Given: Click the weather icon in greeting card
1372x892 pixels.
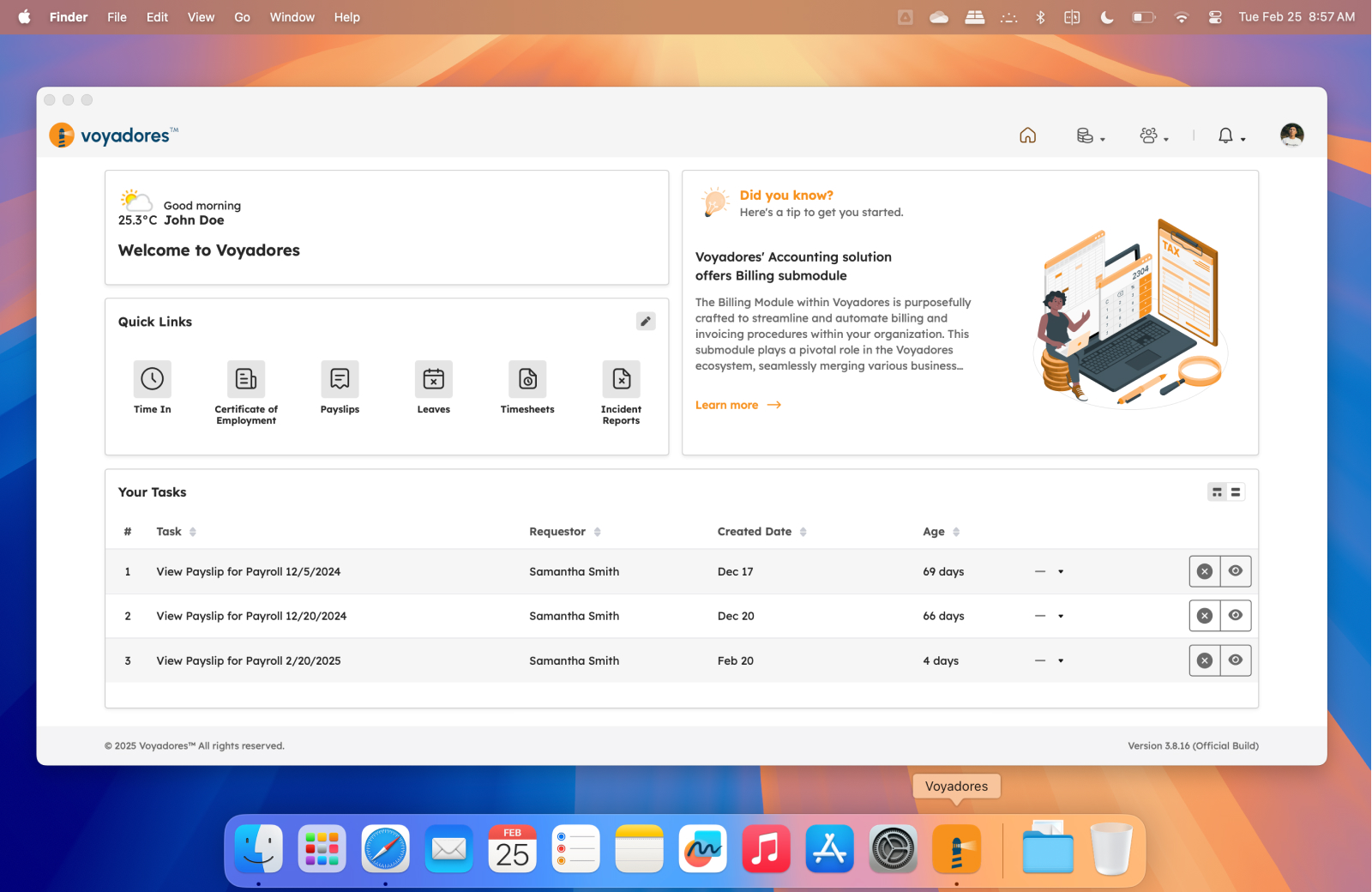Looking at the screenshot, I should 135,200.
